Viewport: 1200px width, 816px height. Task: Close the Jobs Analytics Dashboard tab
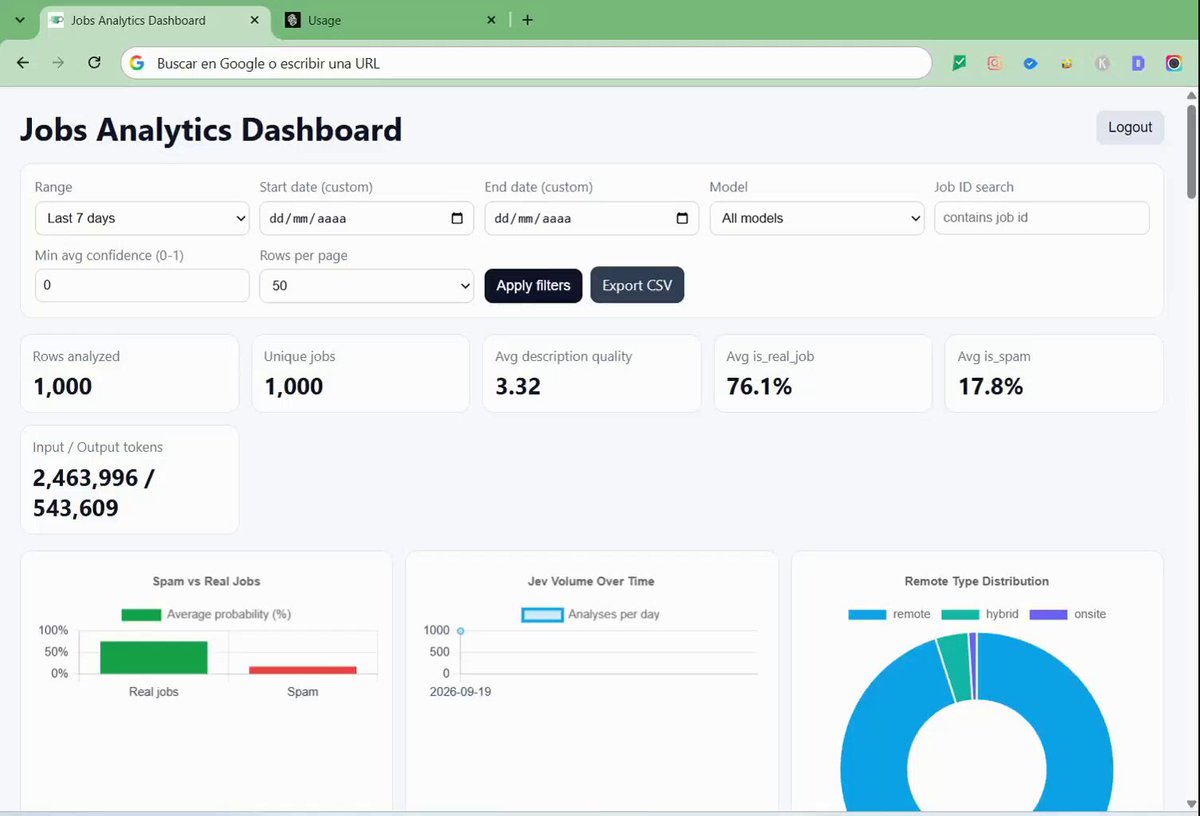pyautogui.click(x=255, y=20)
